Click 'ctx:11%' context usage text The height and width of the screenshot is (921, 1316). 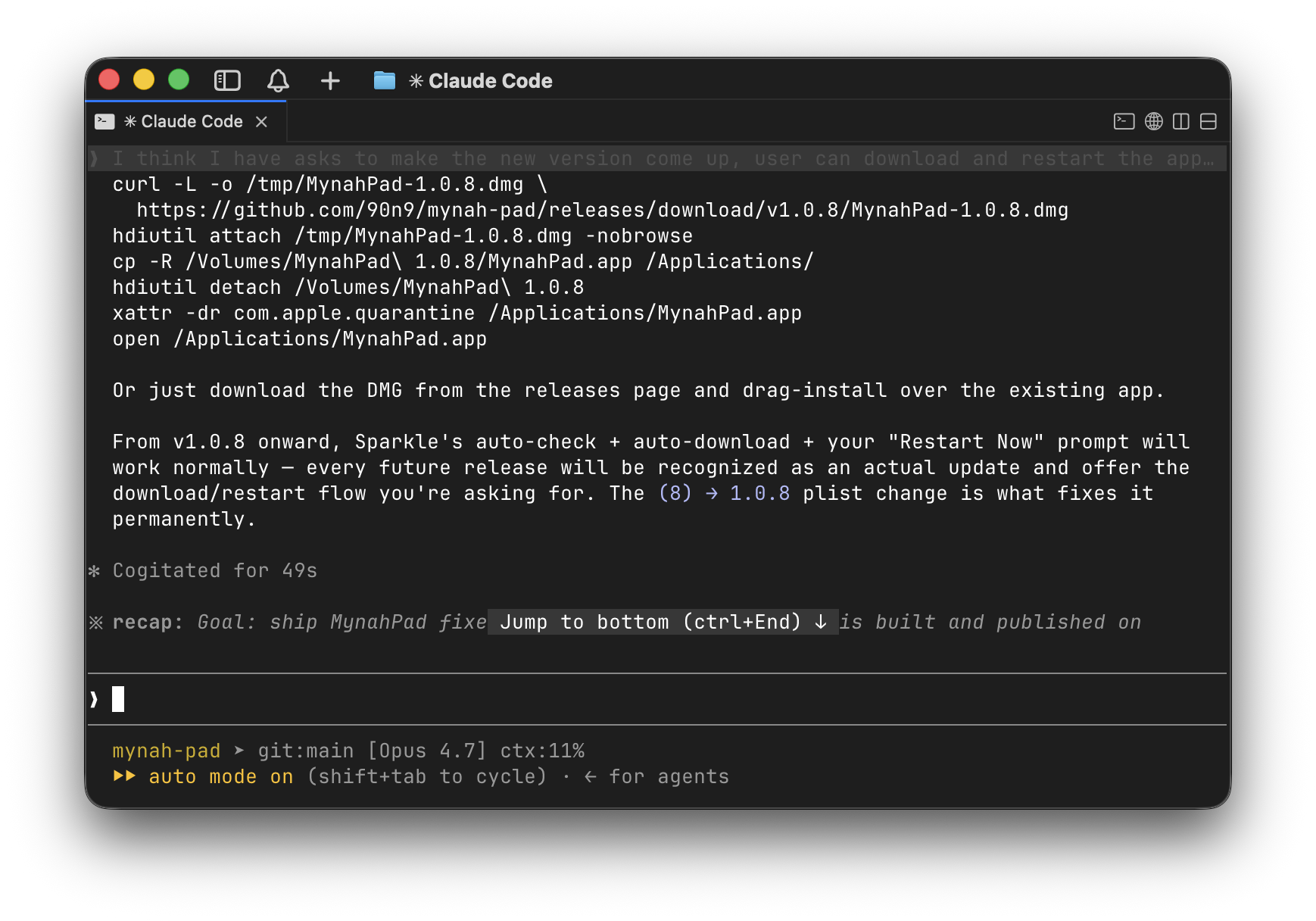[542, 751]
